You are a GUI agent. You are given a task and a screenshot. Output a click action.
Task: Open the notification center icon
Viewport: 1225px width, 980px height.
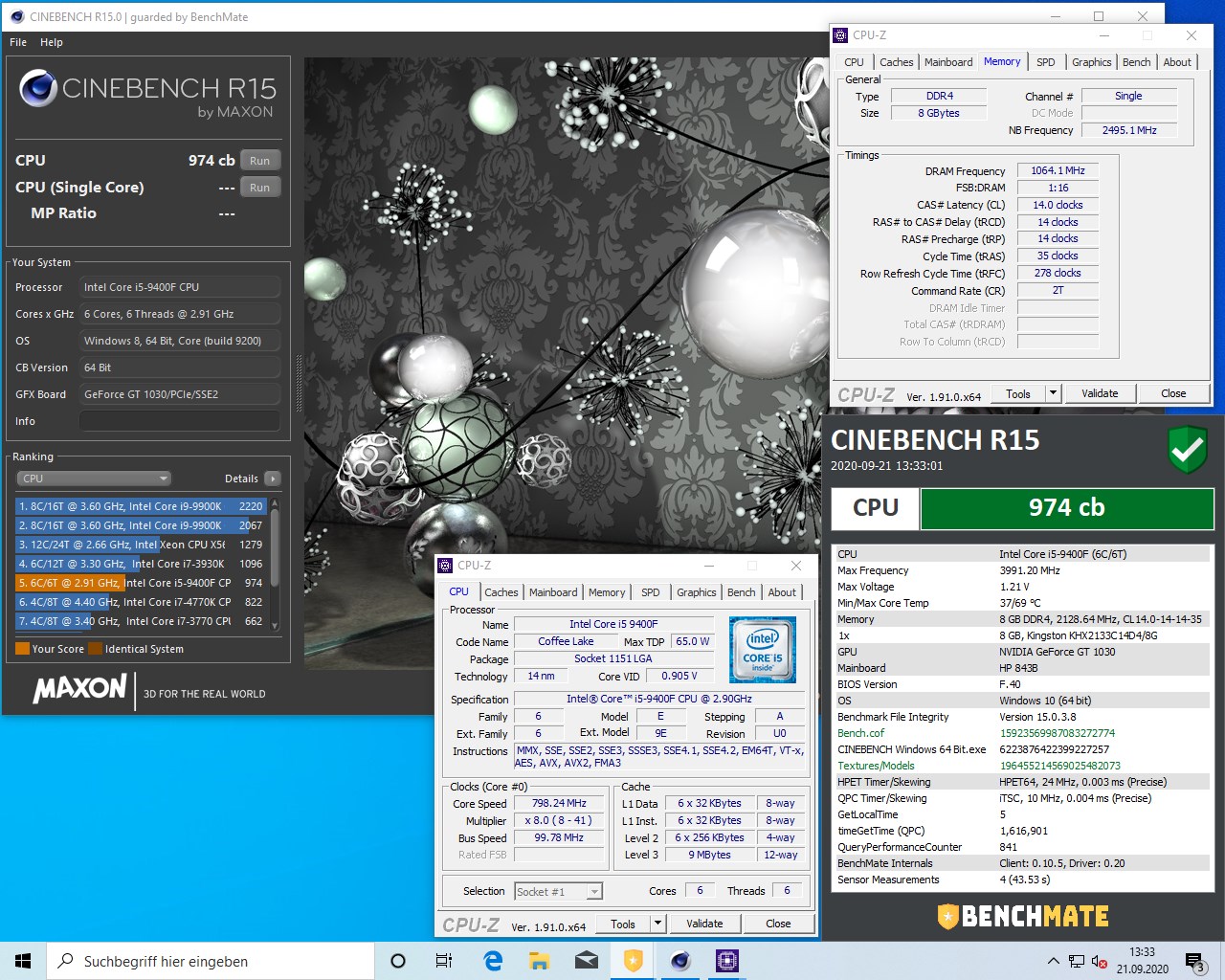pyautogui.click(x=1194, y=961)
